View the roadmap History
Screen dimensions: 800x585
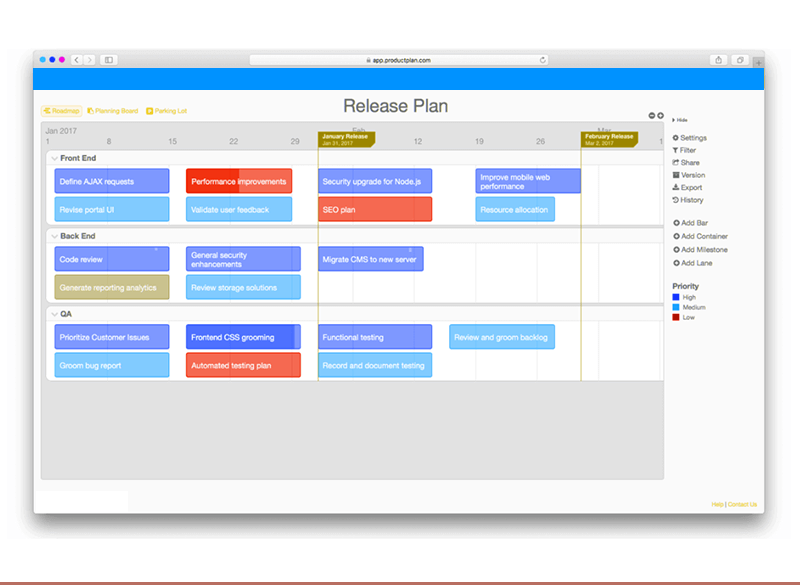pos(689,200)
